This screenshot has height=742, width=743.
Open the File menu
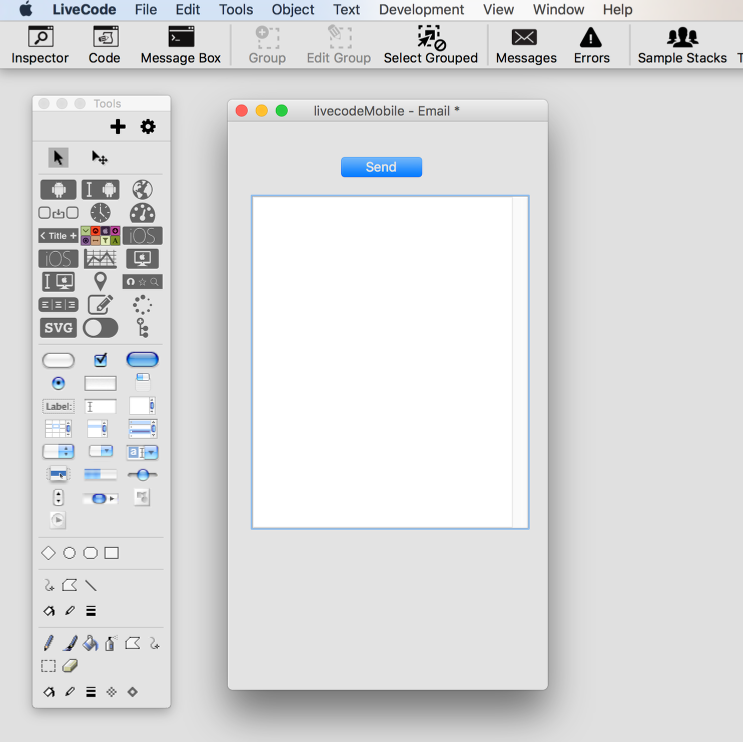[x=145, y=9]
